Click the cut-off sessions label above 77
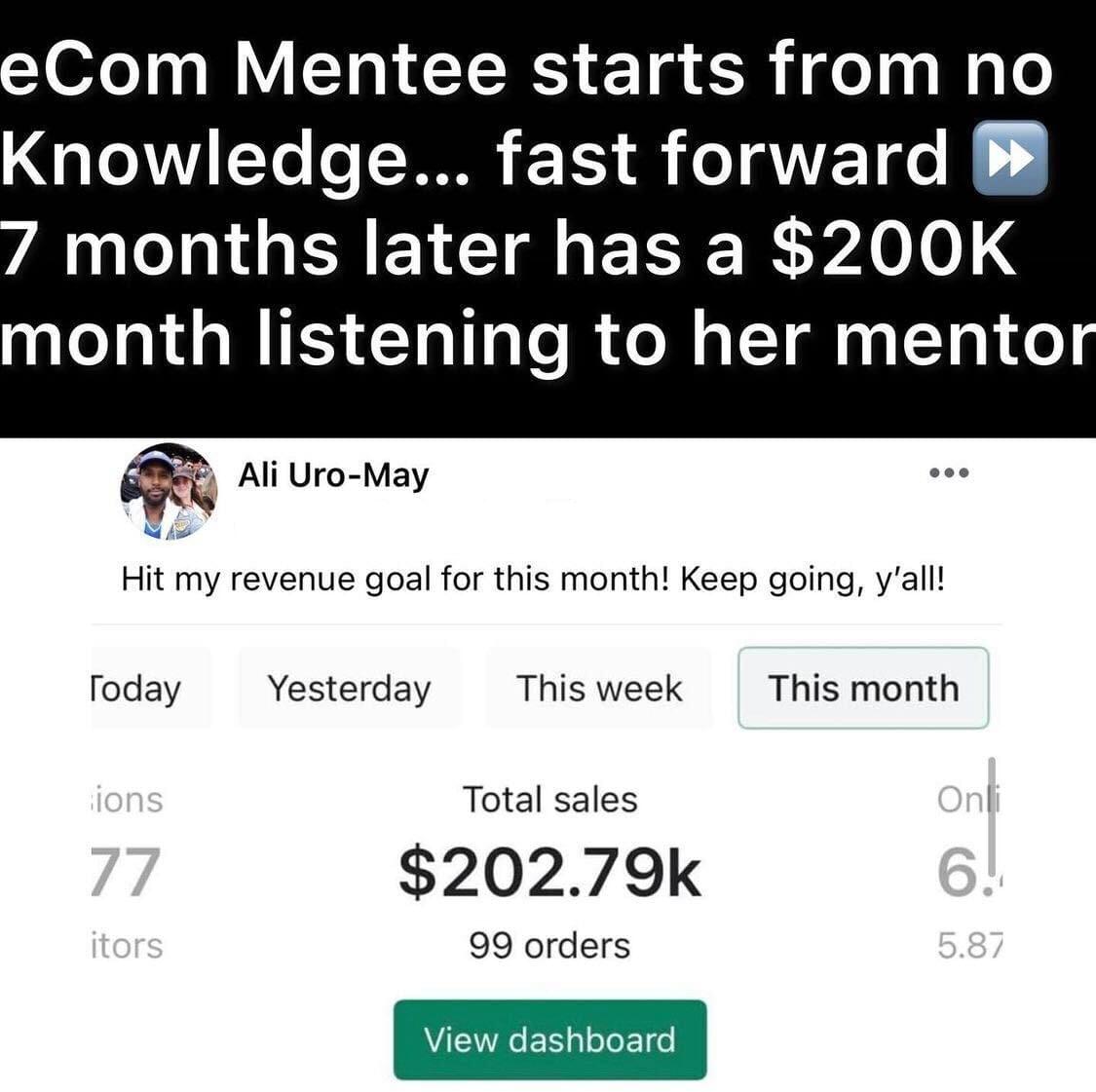The image size is (1096, 1092). pyautogui.click(x=127, y=800)
